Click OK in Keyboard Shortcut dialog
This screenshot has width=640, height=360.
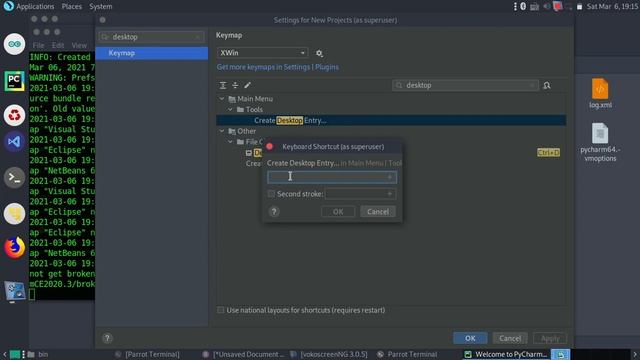point(338,211)
